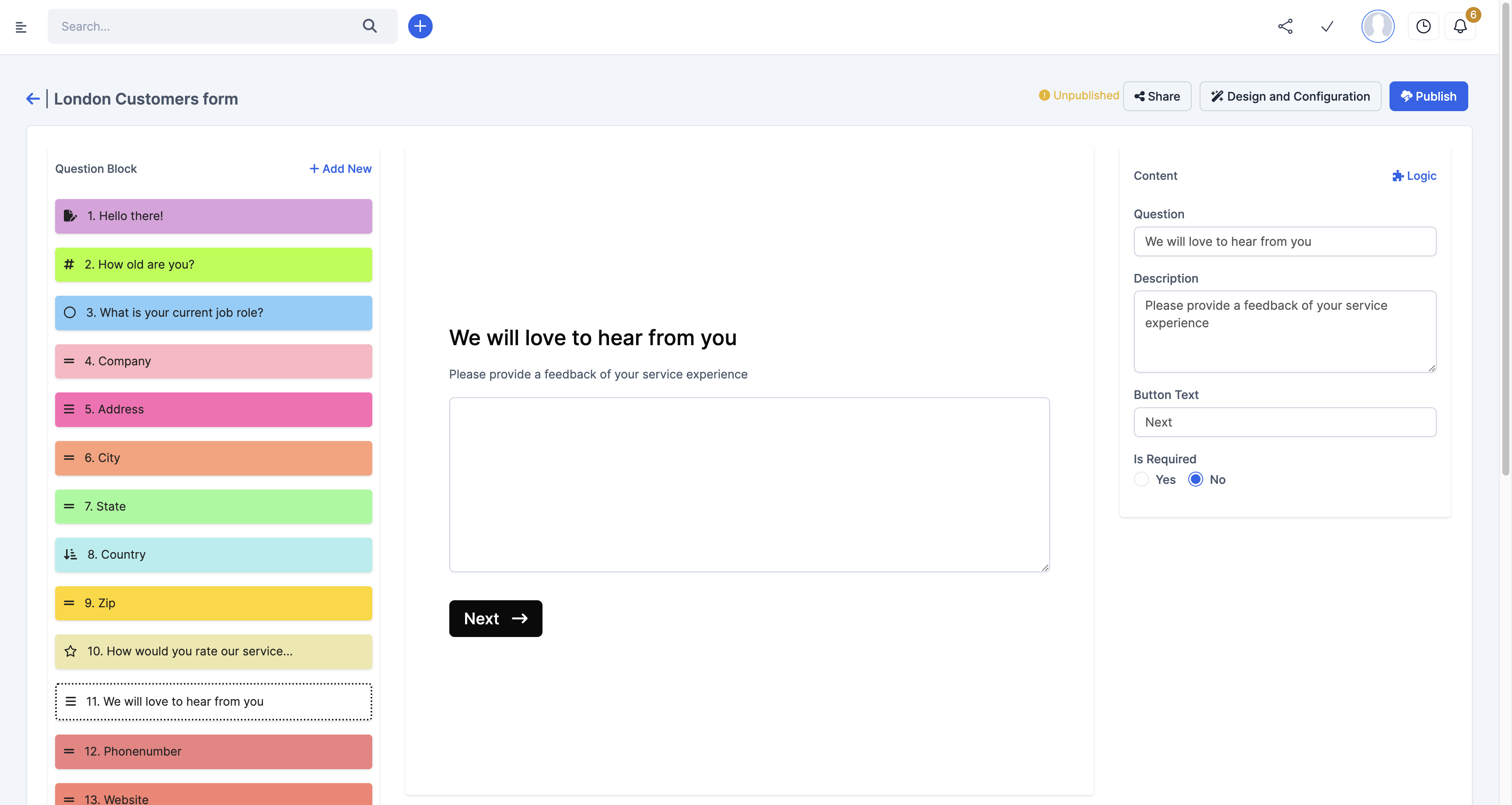Screen dimensions: 1512x805
Task: Open the user avatar profile
Action: click(1378, 26)
